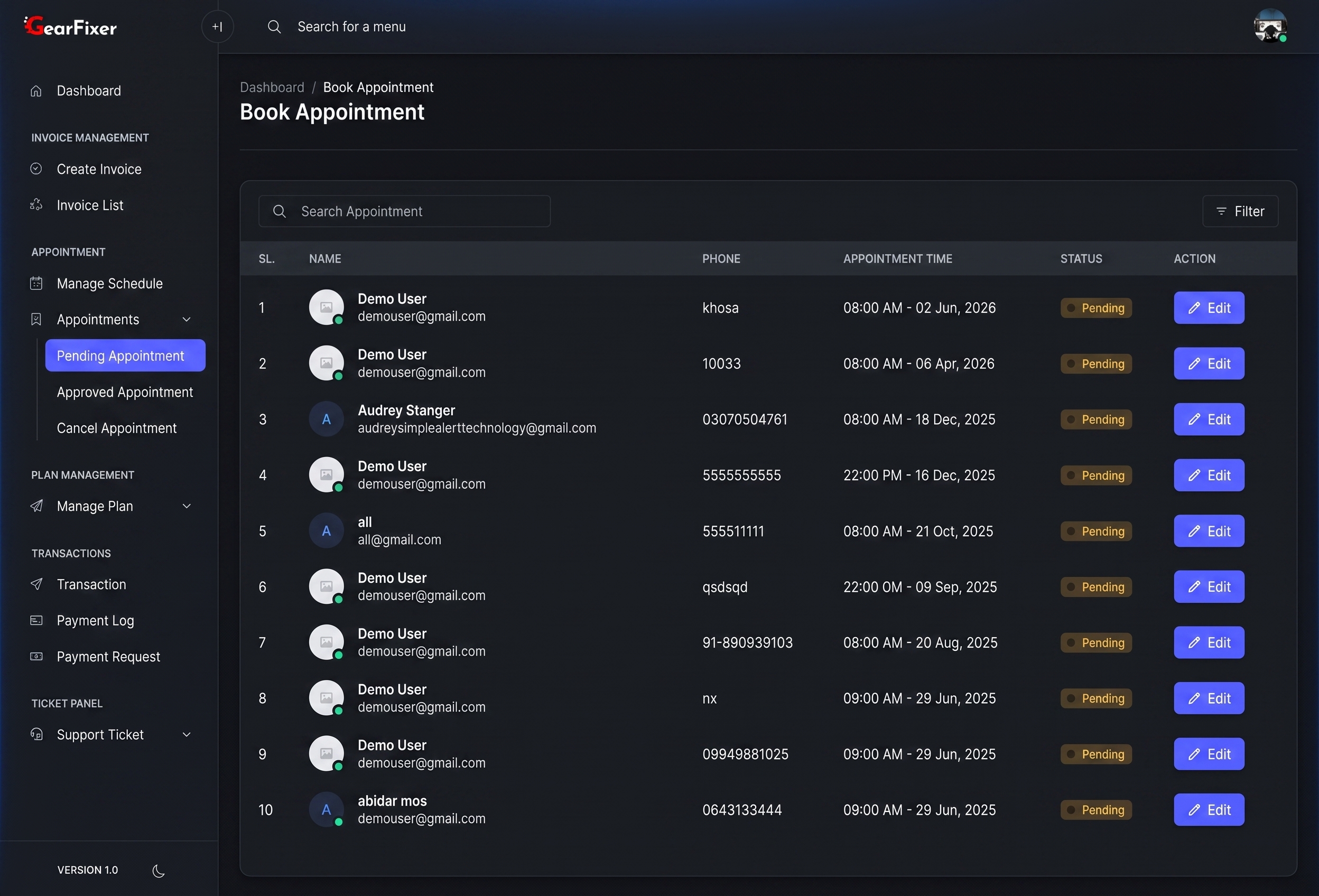The width and height of the screenshot is (1319, 896).
Task: Collapse sidebar with the toggle button
Action: 217,26
